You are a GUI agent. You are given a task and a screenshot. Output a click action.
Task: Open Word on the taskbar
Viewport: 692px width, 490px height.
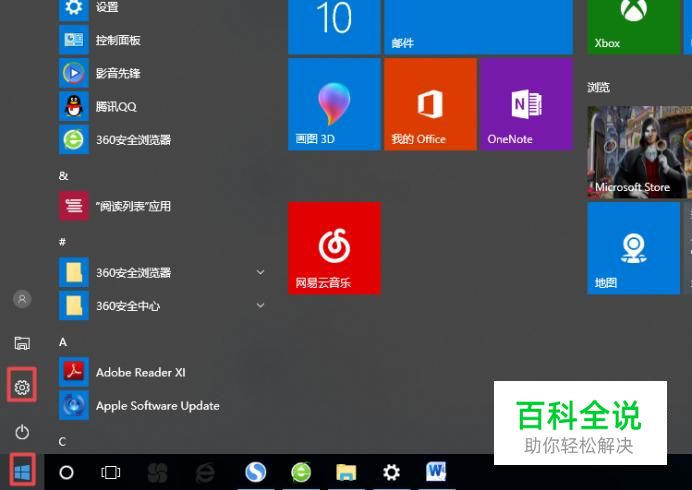pos(436,471)
